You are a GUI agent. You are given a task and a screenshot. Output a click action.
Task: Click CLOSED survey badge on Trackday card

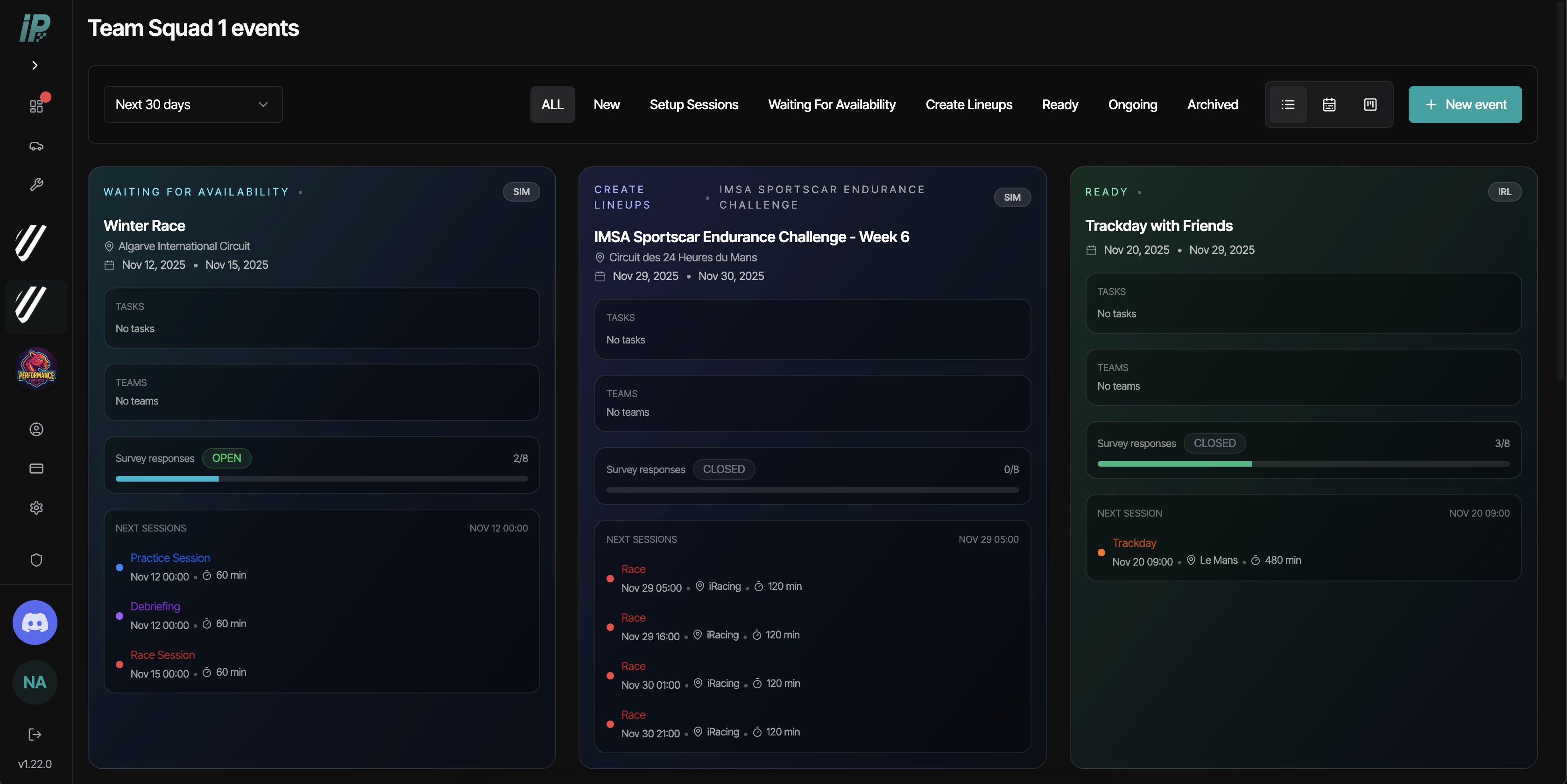pos(1214,443)
